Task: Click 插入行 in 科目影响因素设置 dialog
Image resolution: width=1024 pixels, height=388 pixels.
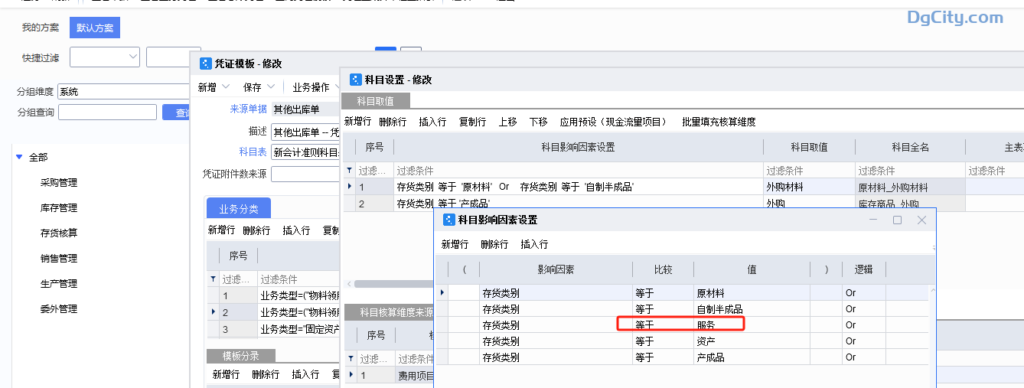Action: click(534, 244)
